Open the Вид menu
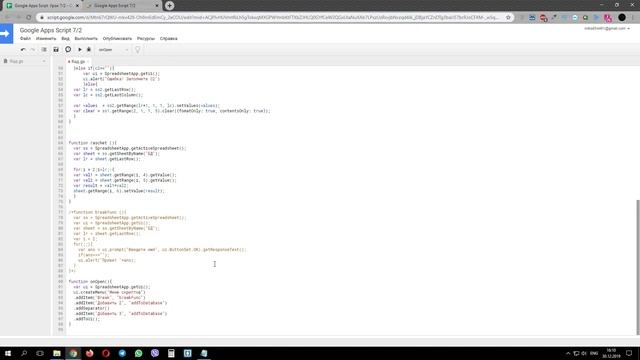 tap(65, 38)
